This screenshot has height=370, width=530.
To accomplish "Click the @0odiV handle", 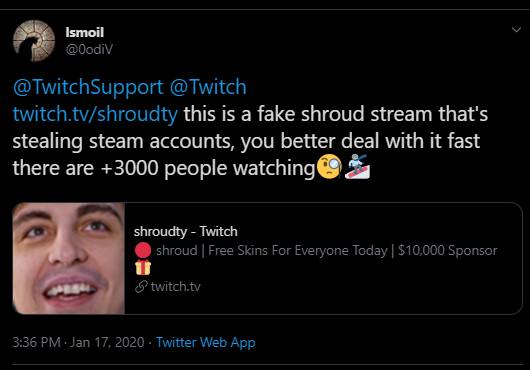I will [89, 49].
